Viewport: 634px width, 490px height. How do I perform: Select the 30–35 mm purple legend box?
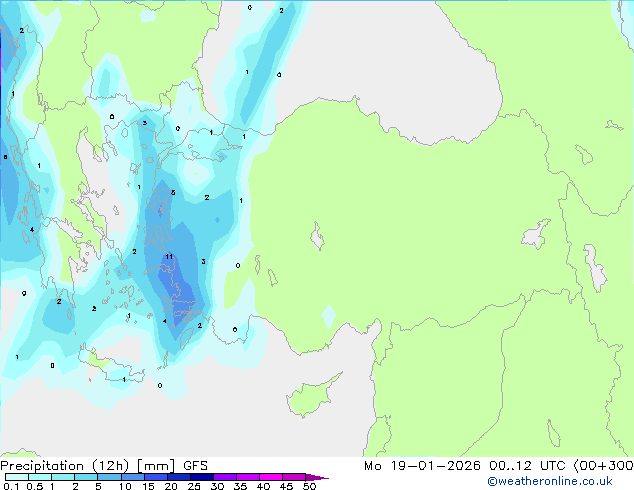[224, 477]
